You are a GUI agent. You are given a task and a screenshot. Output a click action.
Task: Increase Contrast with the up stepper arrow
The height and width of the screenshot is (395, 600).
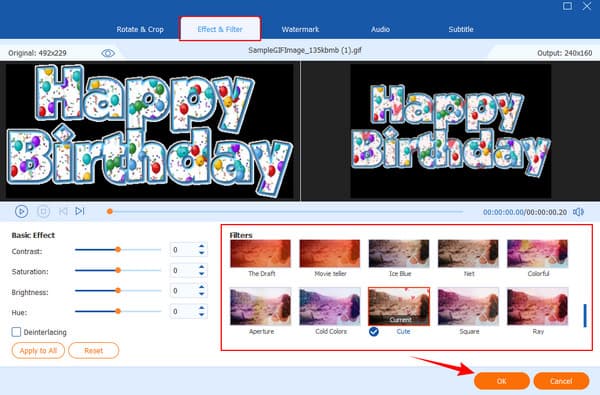tap(202, 247)
